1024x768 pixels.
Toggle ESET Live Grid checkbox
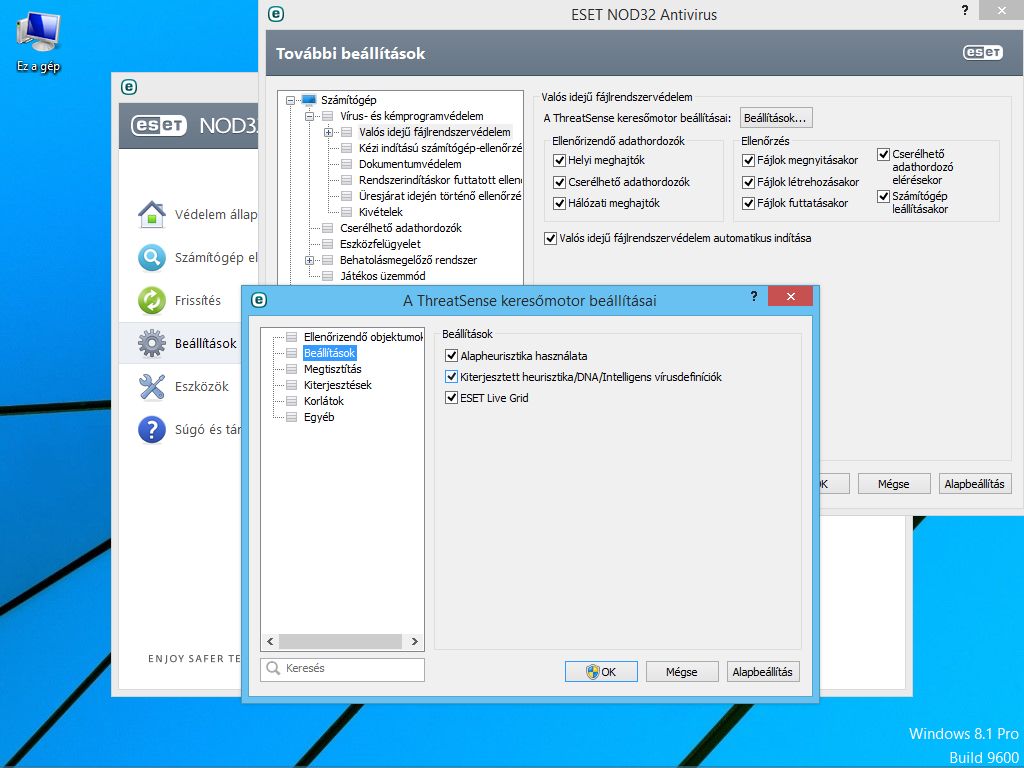pyautogui.click(x=451, y=398)
